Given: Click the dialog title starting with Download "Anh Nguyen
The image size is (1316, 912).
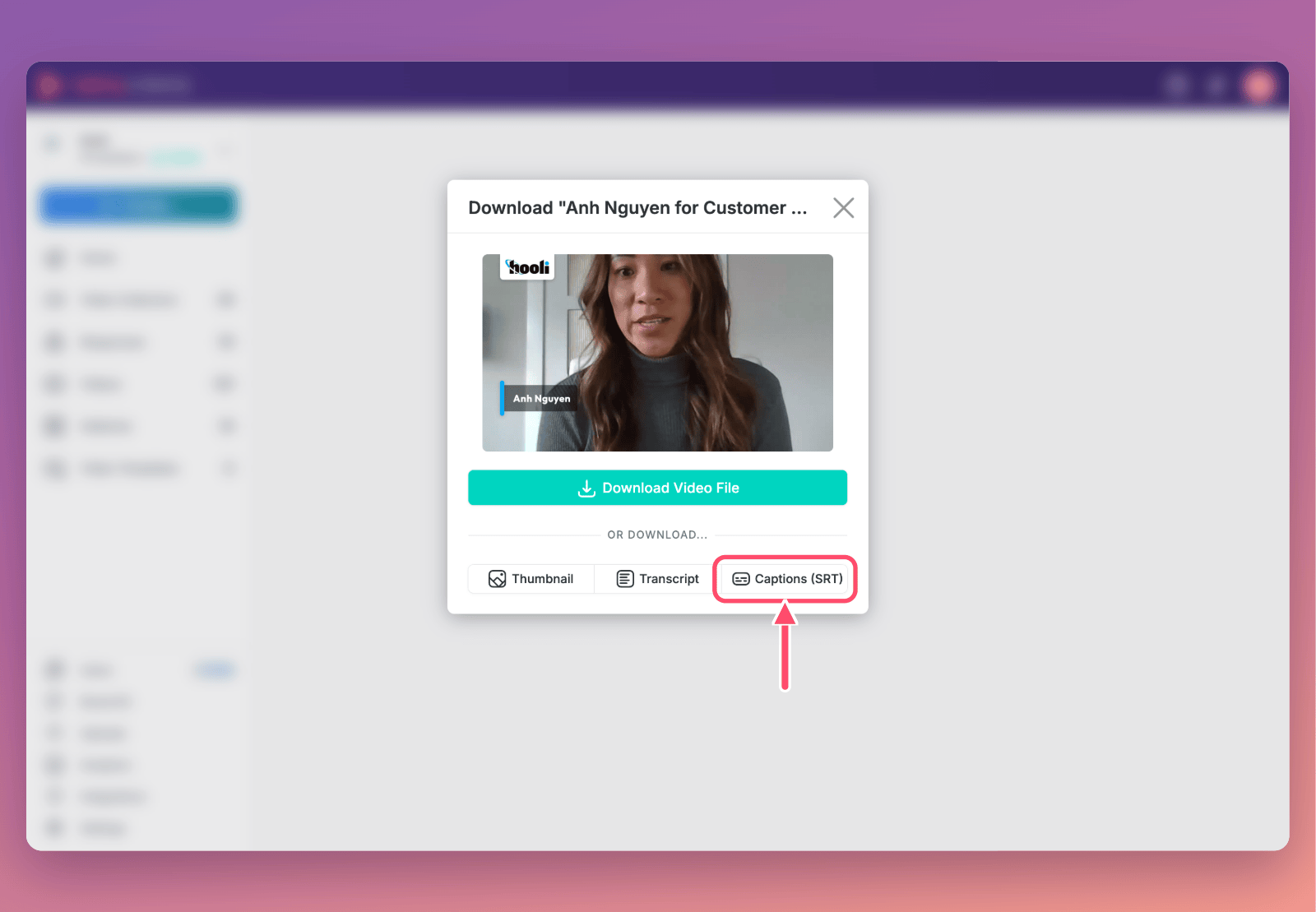Looking at the screenshot, I should tap(637, 208).
